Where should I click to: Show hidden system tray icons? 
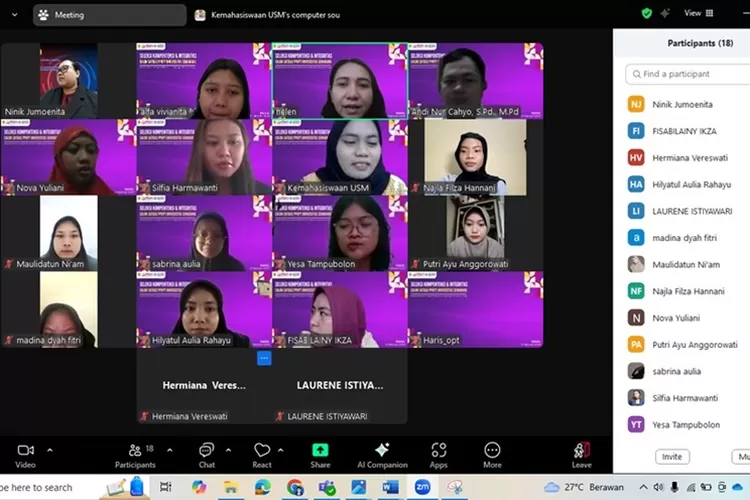643,488
